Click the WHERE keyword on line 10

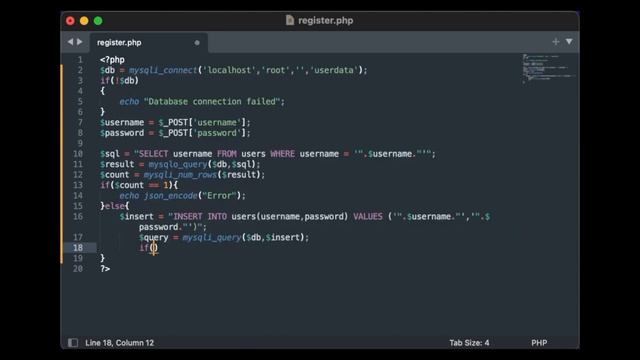pyautogui.click(x=283, y=154)
